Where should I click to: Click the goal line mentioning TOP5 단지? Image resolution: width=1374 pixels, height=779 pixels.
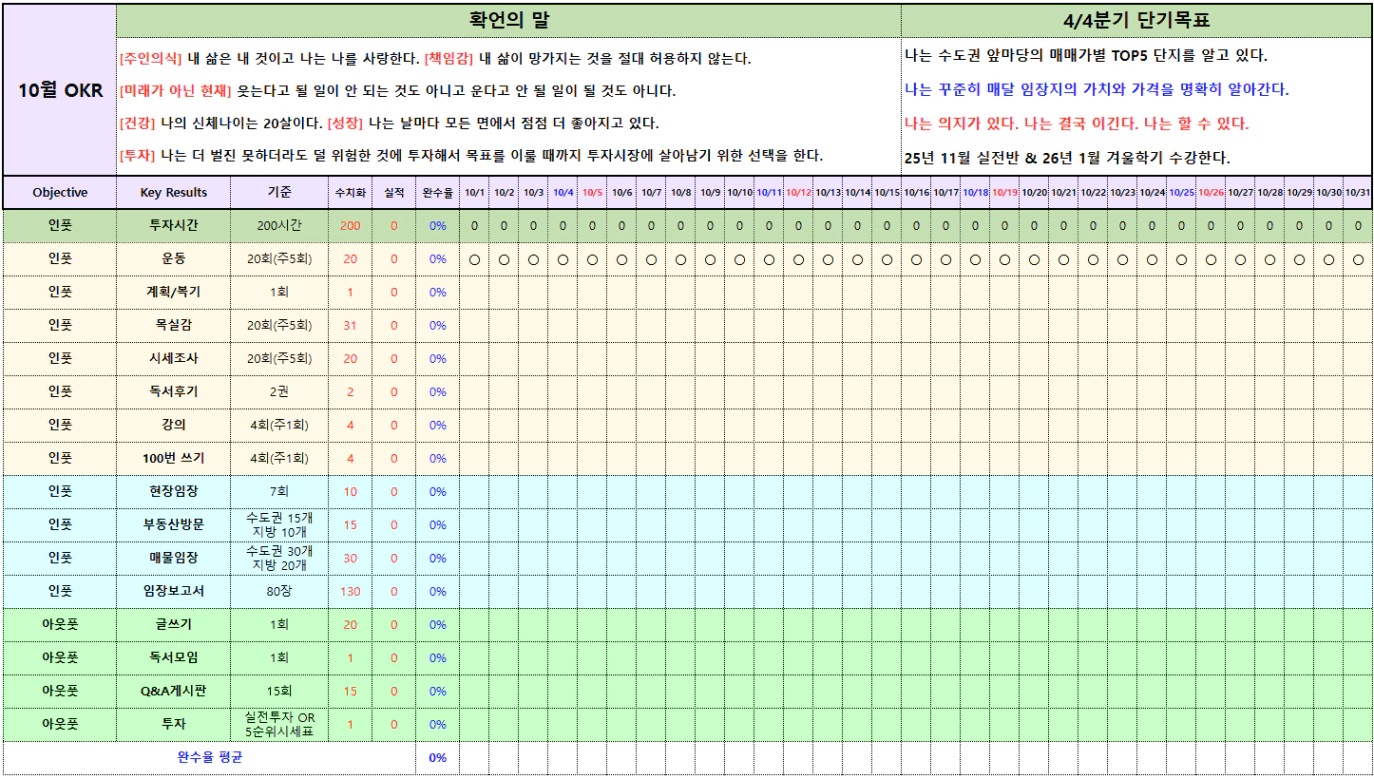click(x=1085, y=56)
